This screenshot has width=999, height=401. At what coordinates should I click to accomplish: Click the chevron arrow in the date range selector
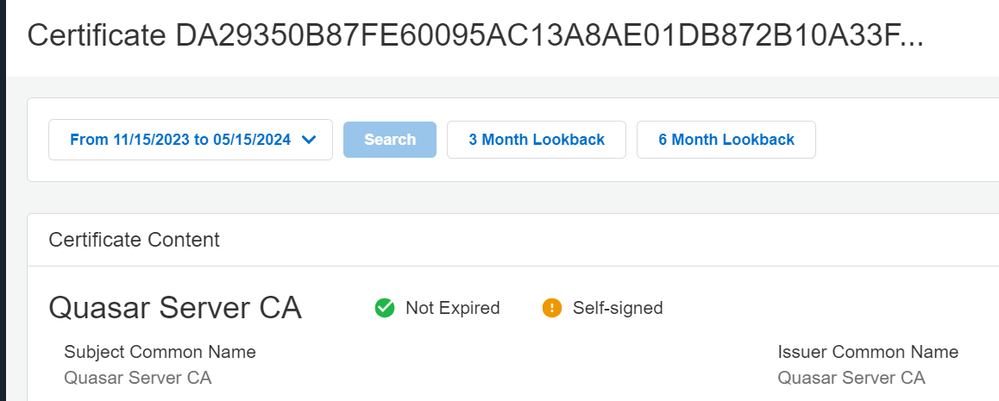309,140
